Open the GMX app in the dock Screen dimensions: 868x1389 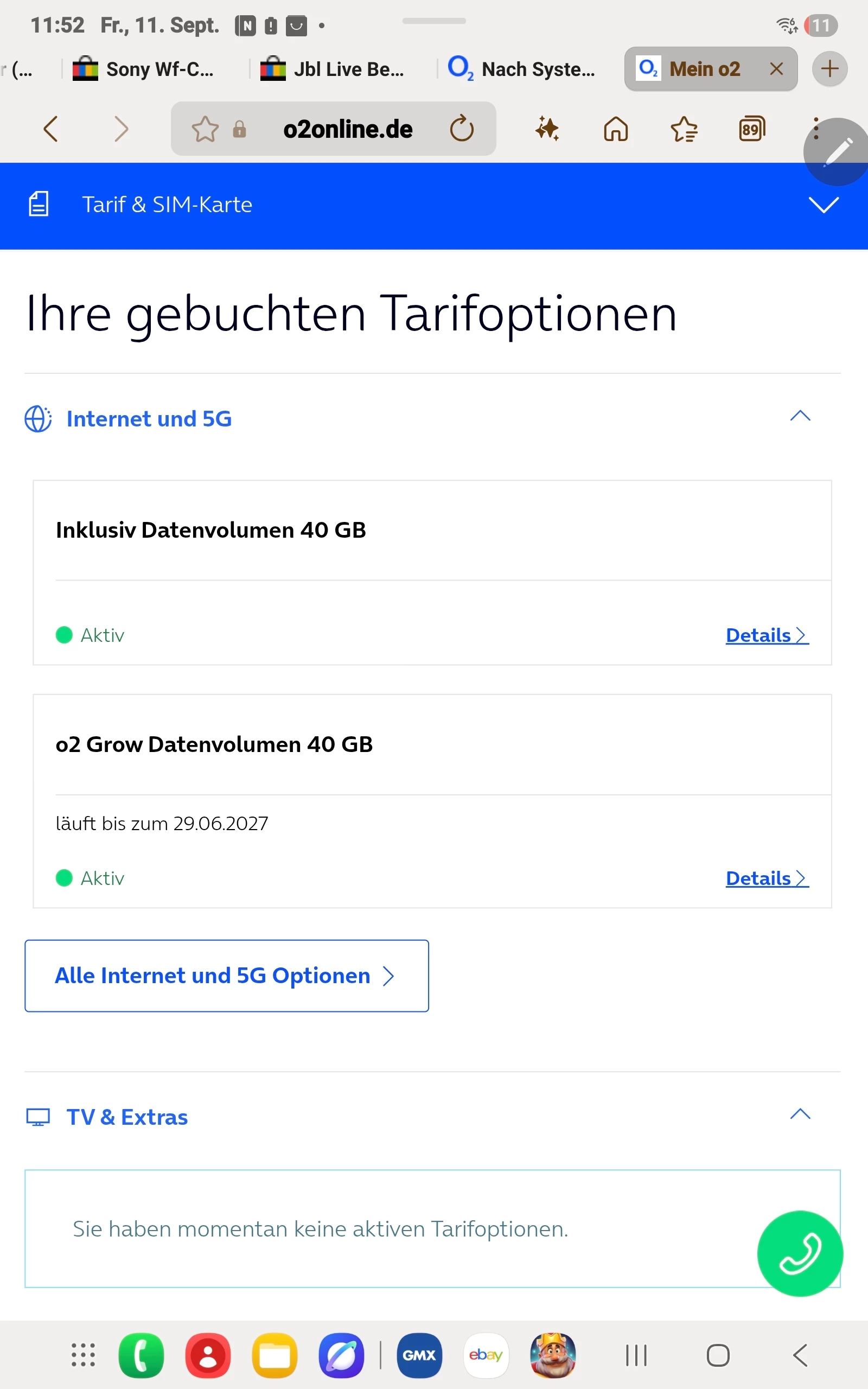pyautogui.click(x=419, y=1355)
